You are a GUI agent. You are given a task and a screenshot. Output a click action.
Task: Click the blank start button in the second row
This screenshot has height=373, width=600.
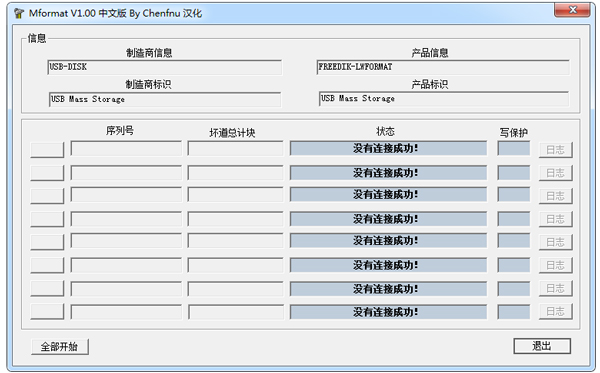coord(47,173)
